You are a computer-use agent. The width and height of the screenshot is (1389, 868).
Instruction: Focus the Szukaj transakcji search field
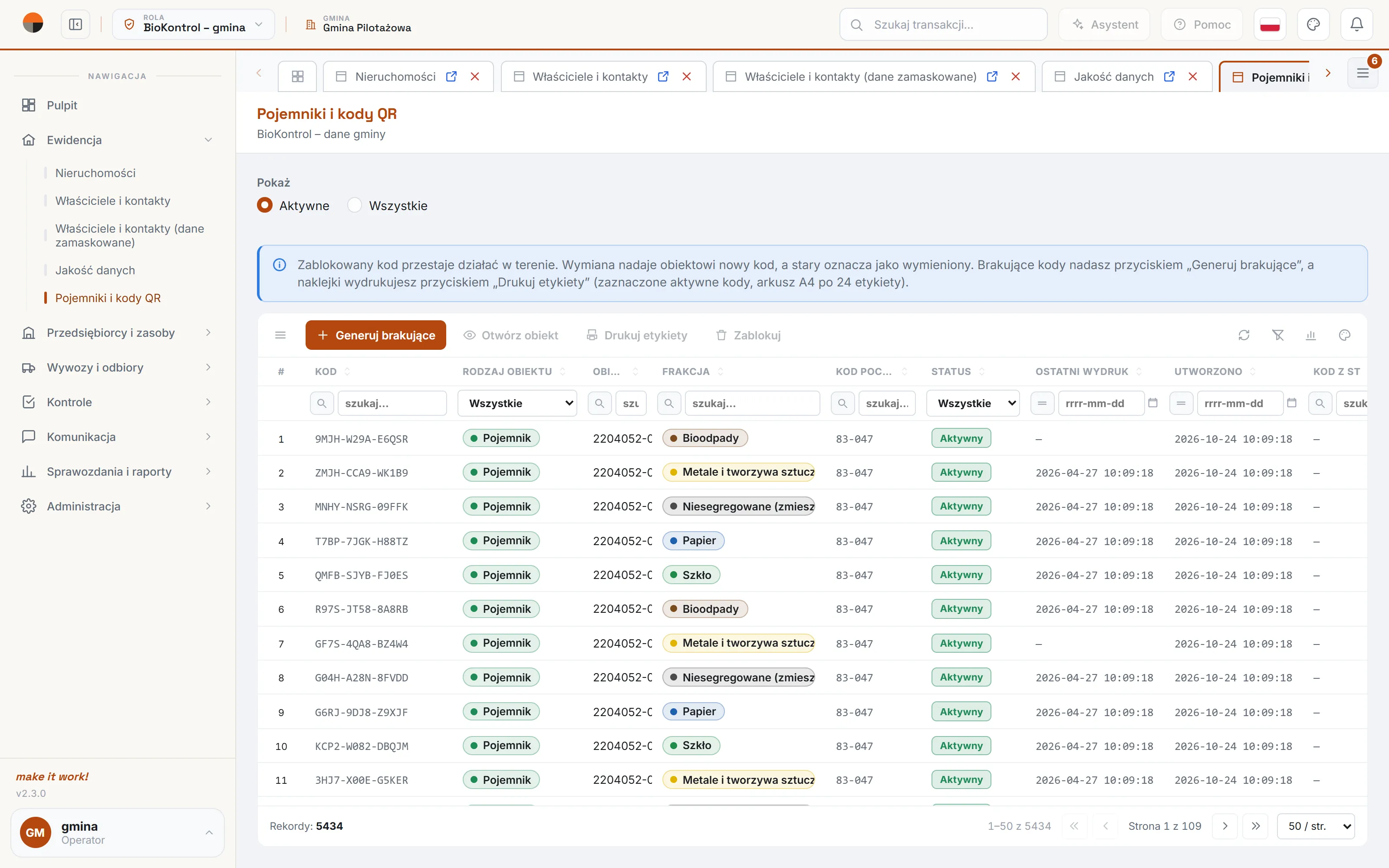pos(943,25)
